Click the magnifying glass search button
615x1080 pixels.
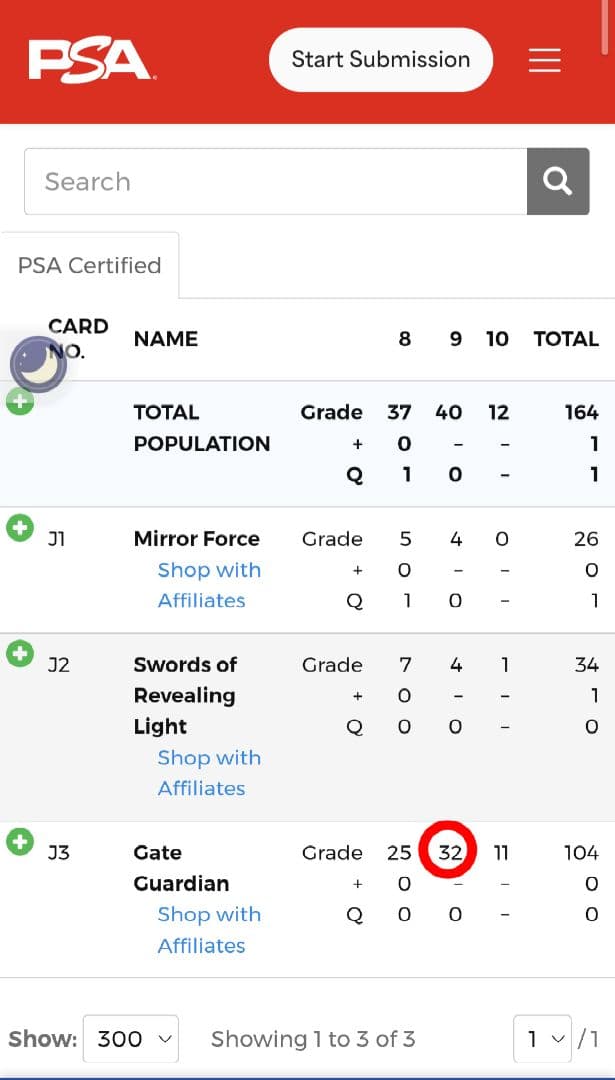point(557,181)
